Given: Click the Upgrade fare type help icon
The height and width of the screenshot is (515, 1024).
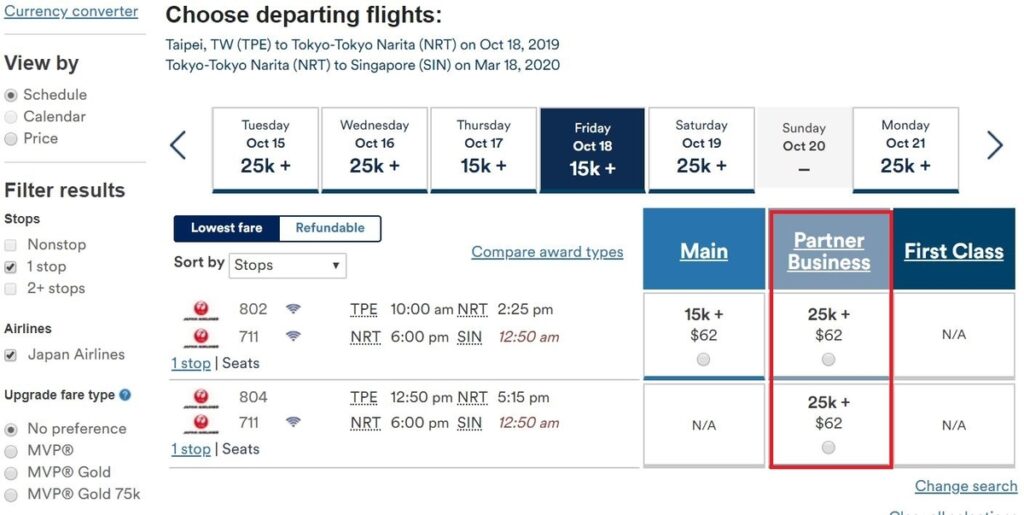Looking at the screenshot, I should click(x=125, y=395).
